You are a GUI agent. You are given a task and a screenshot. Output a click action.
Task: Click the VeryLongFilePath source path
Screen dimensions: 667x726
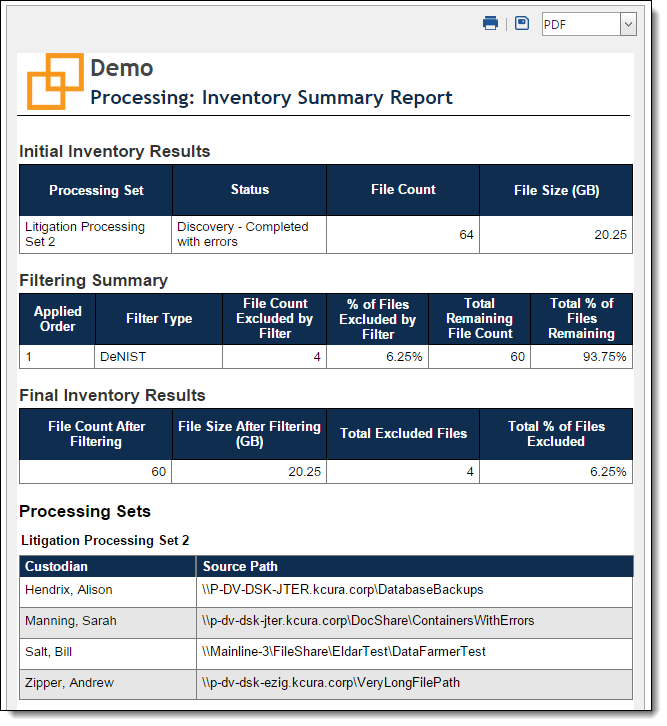tap(331, 683)
